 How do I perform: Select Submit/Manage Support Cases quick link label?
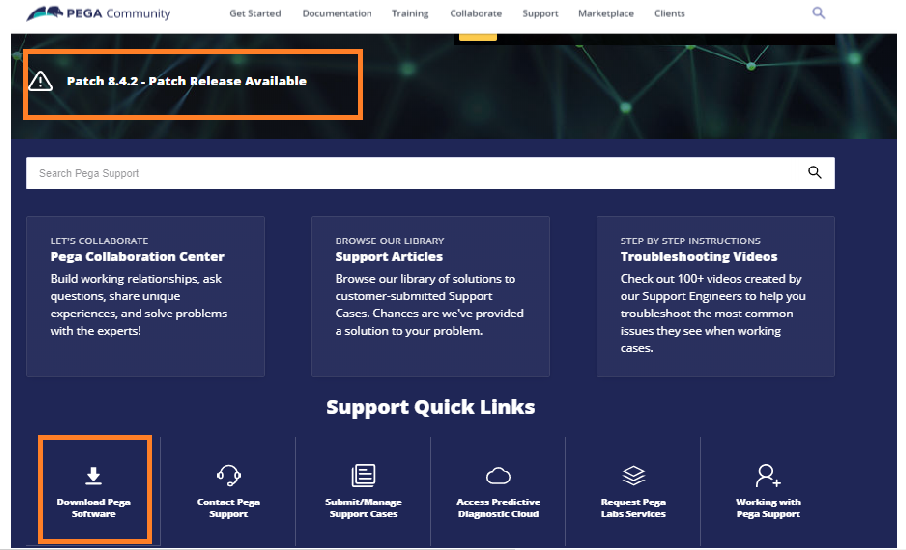coord(363,508)
